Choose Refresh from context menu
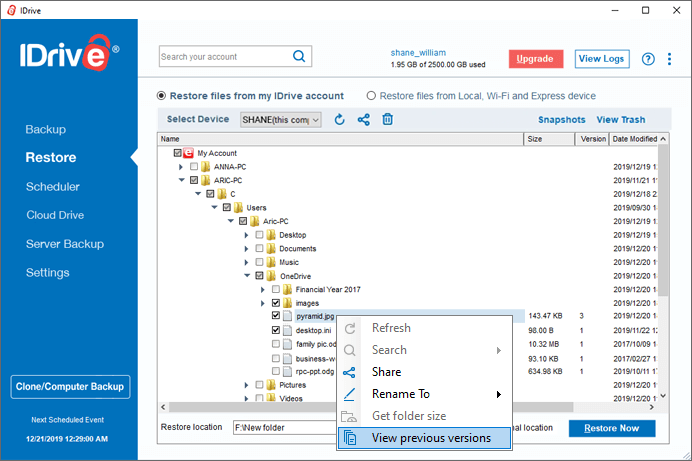692x461 pixels. click(x=424, y=328)
